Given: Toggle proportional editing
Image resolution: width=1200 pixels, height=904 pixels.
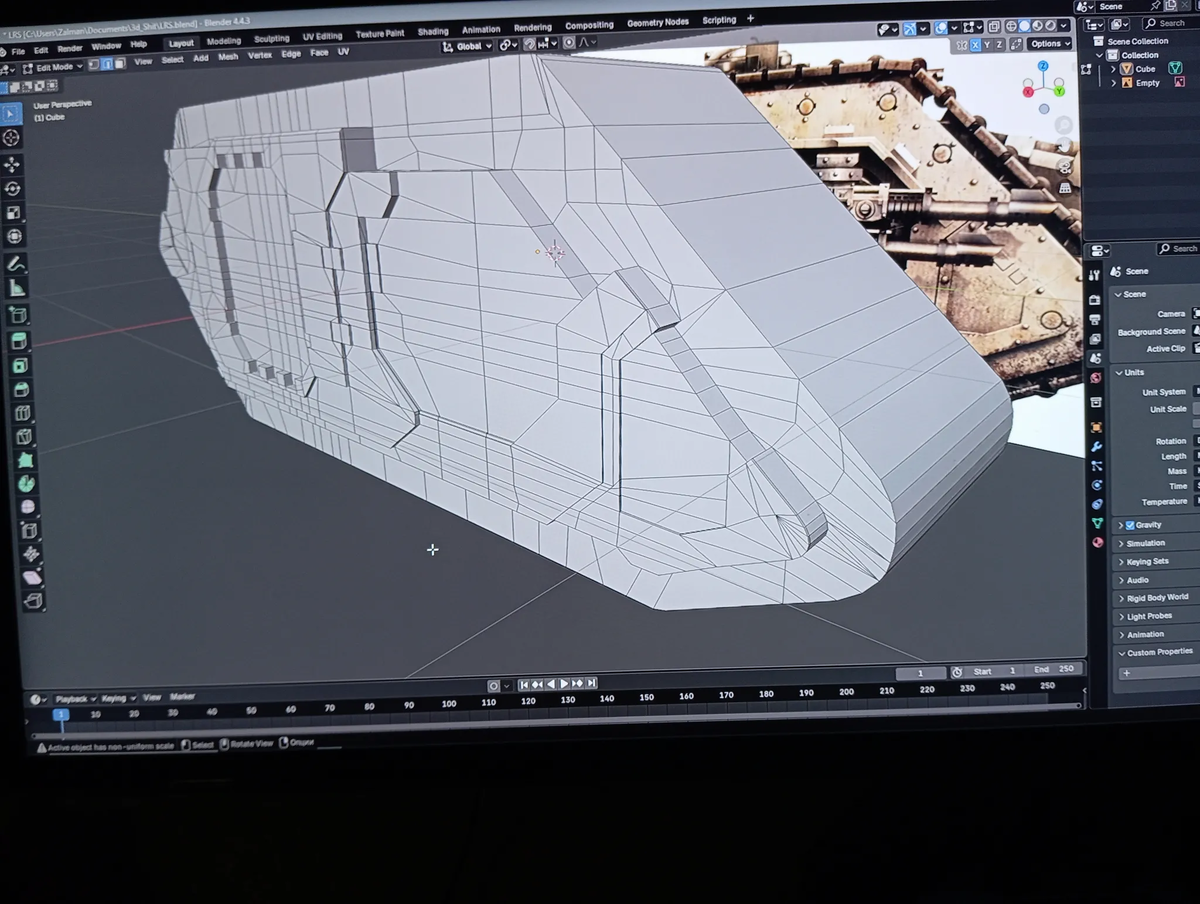Looking at the screenshot, I should 569,43.
